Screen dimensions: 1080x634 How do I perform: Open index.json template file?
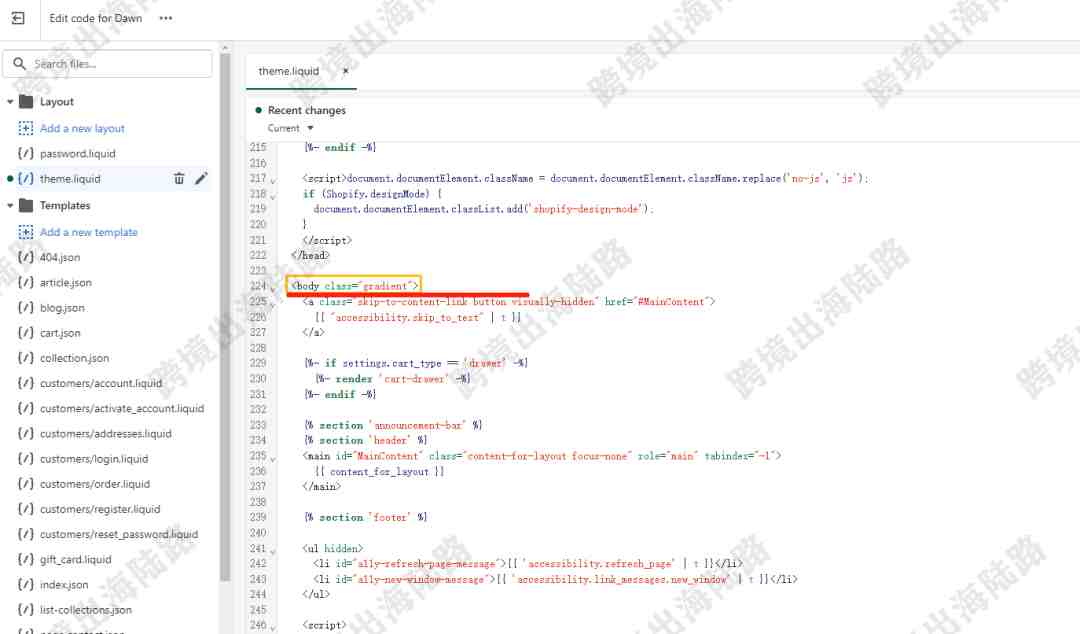point(64,584)
